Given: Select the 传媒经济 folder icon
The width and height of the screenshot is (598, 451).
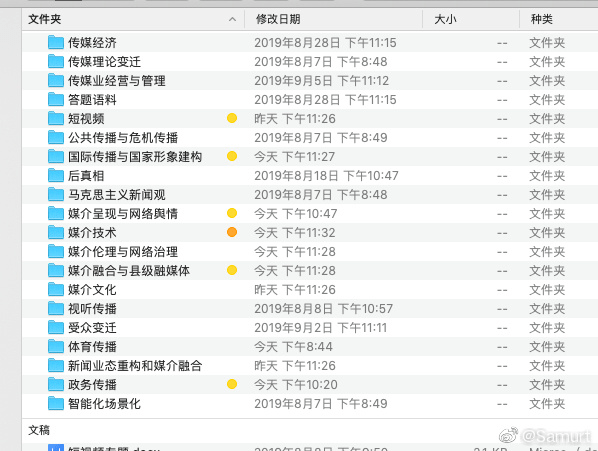Looking at the screenshot, I should [56, 42].
